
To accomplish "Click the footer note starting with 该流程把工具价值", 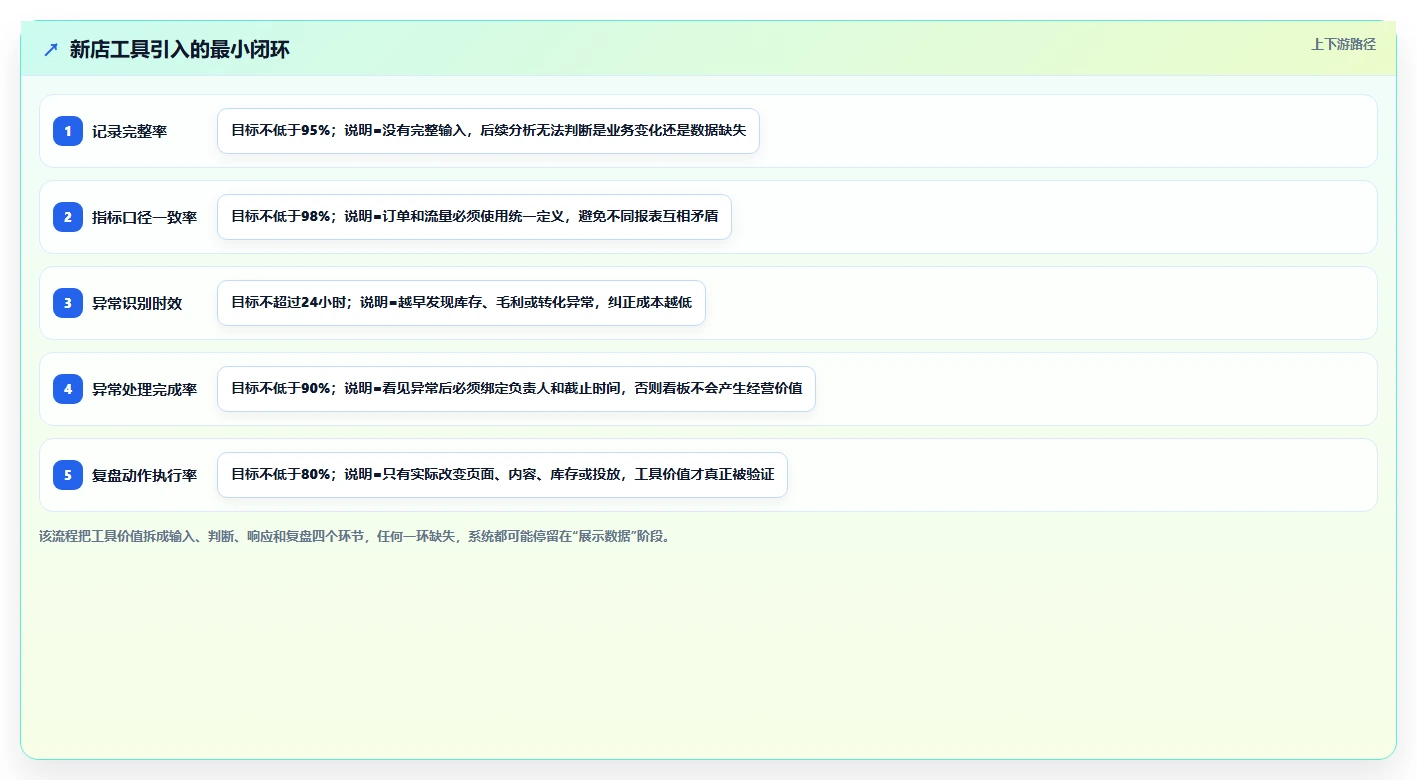I will click(356, 536).
